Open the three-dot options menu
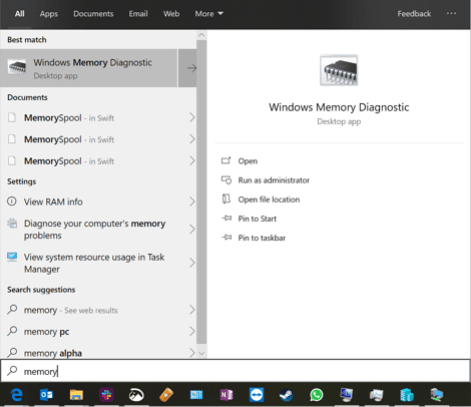The image size is (471, 407). pos(451,13)
